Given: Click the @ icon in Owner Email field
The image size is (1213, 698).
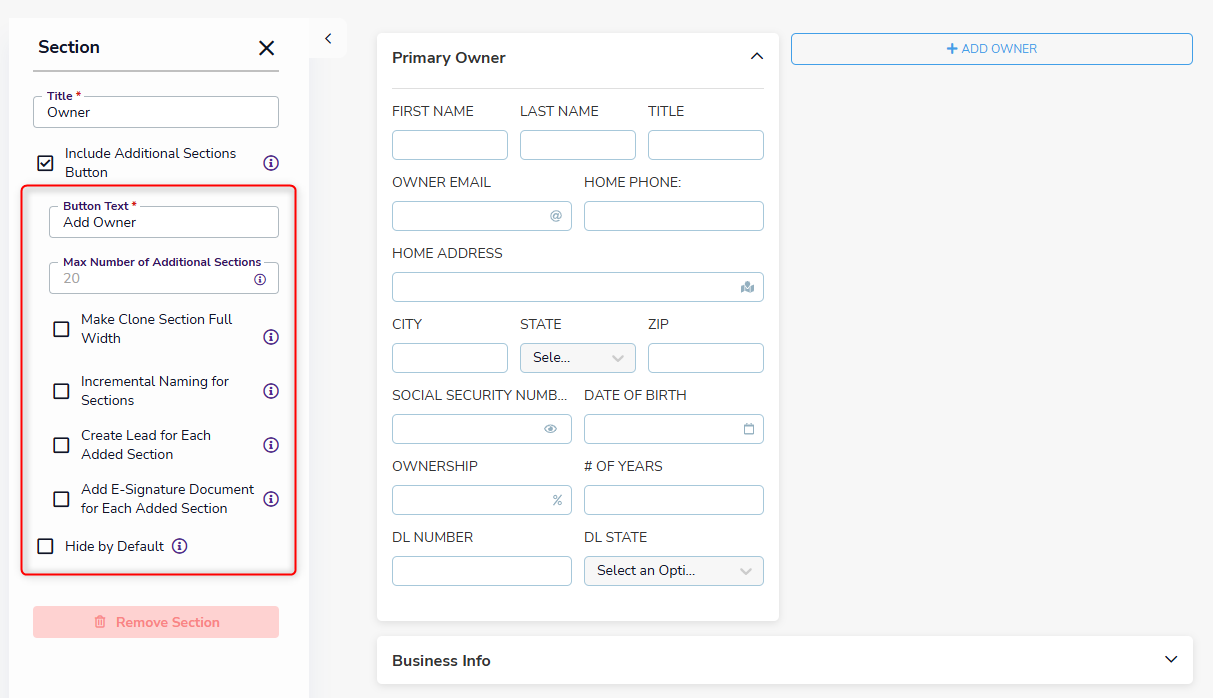Looking at the screenshot, I should tap(556, 216).
